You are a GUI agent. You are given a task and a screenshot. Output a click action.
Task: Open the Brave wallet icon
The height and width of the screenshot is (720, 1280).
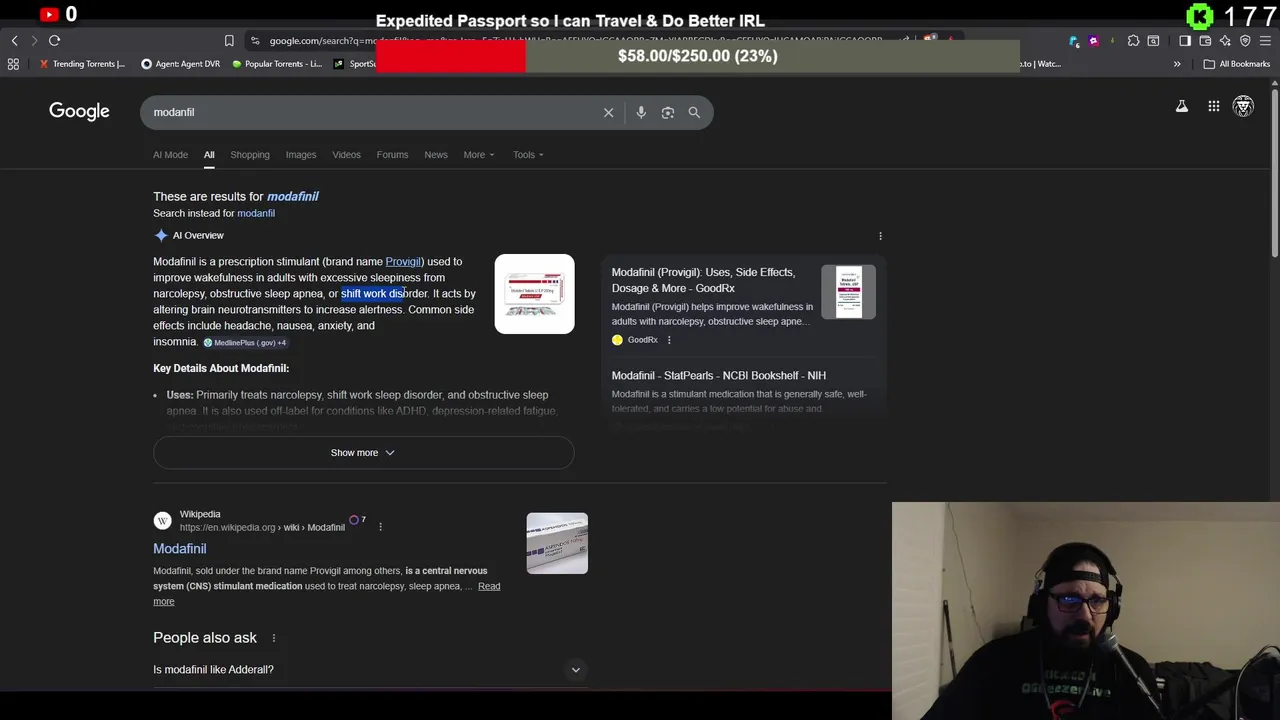point(1205,41)
